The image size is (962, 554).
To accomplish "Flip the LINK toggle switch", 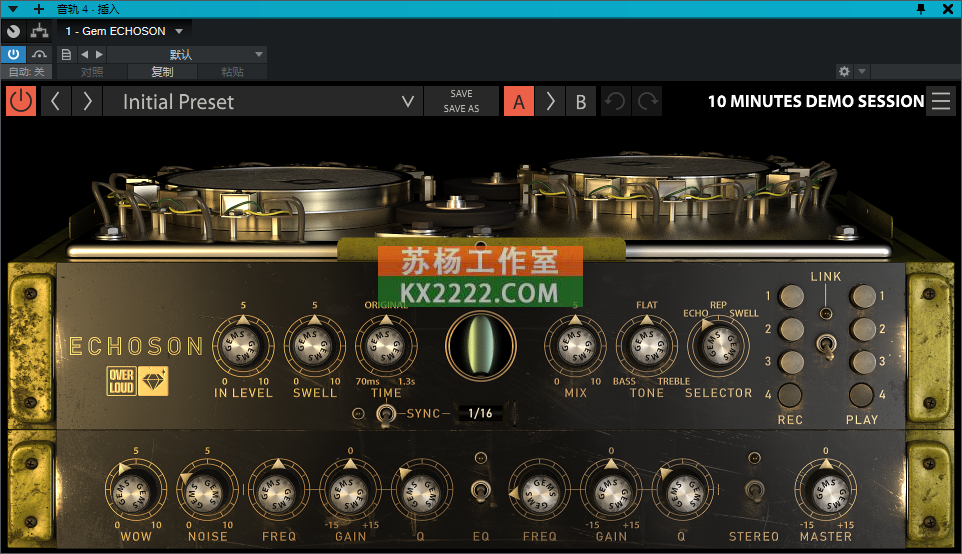I will pyautogui.click(x=826, y=346).
